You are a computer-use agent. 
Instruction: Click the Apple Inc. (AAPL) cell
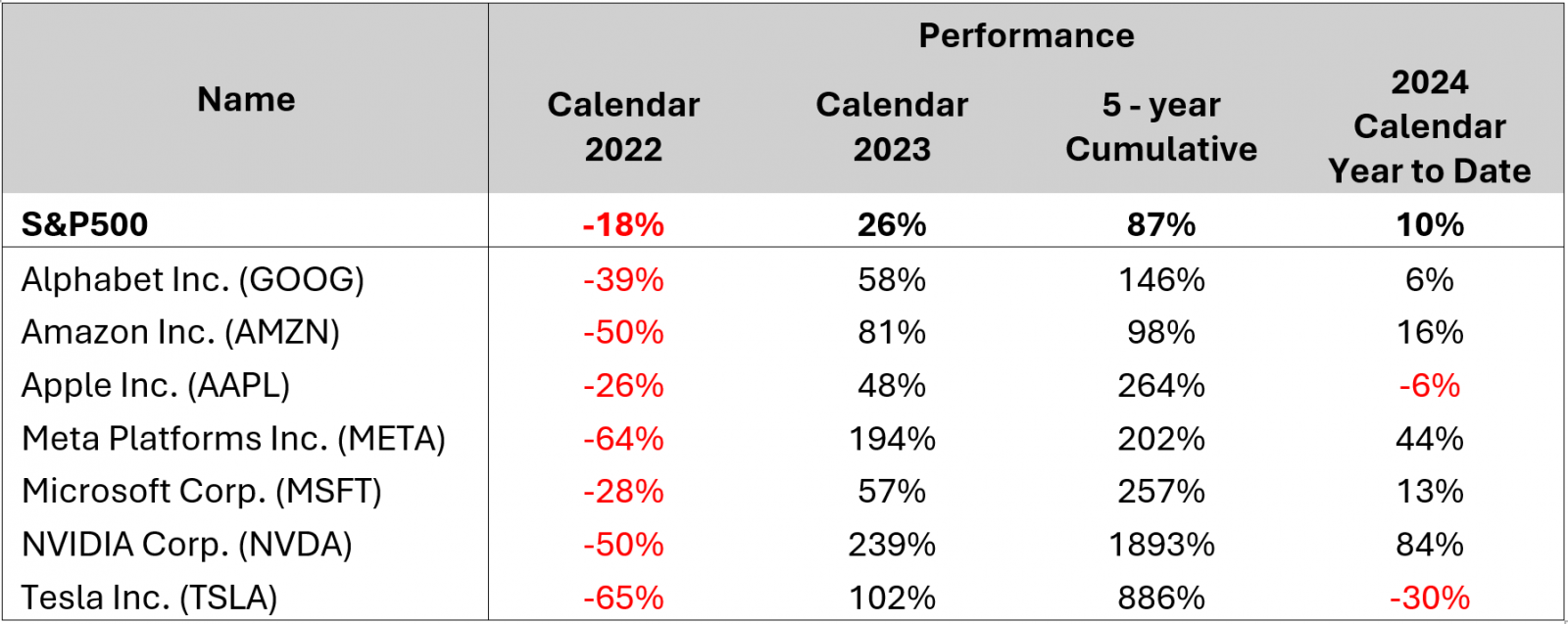(156, 385)
